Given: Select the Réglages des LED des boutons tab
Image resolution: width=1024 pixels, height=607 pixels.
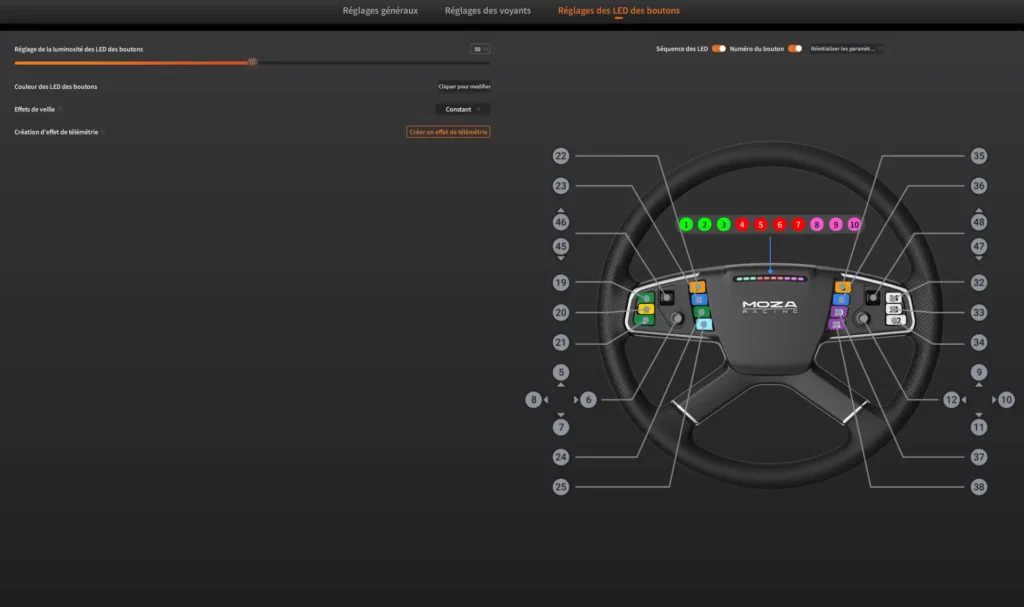Looking at the screenshot, I should click(618, 10).
